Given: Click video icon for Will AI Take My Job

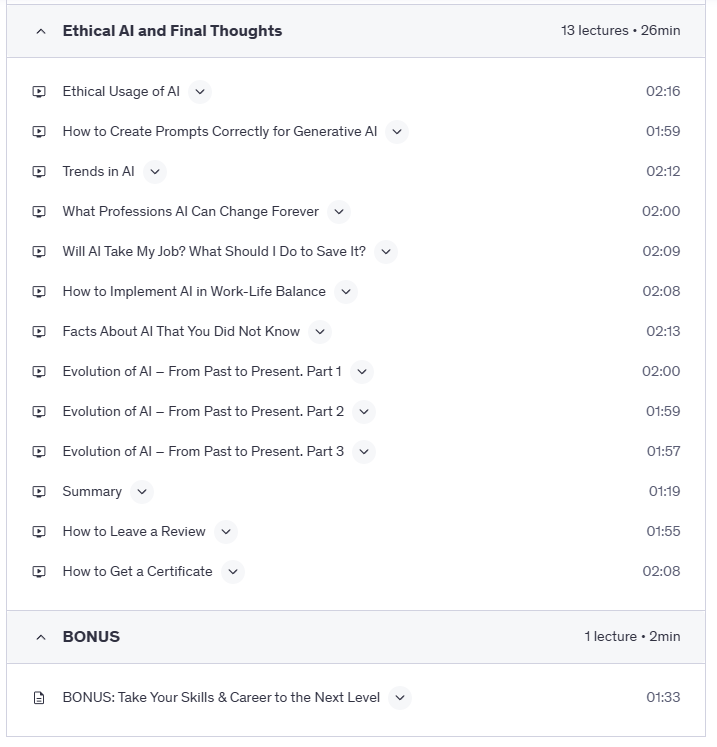Looking at the screenshot, I should click(39, 252).
